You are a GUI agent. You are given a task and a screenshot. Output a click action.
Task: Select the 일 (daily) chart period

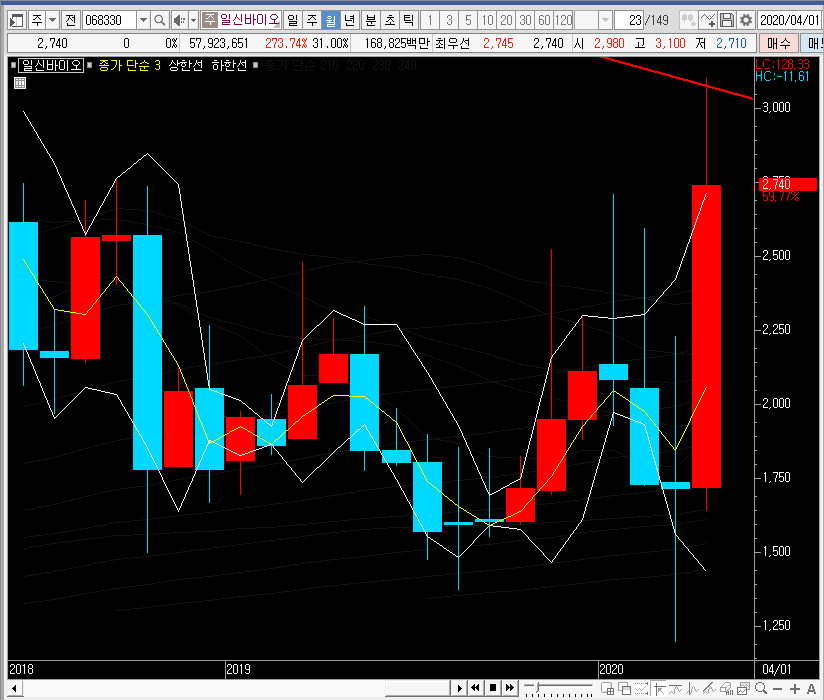[x=293, y=20]
